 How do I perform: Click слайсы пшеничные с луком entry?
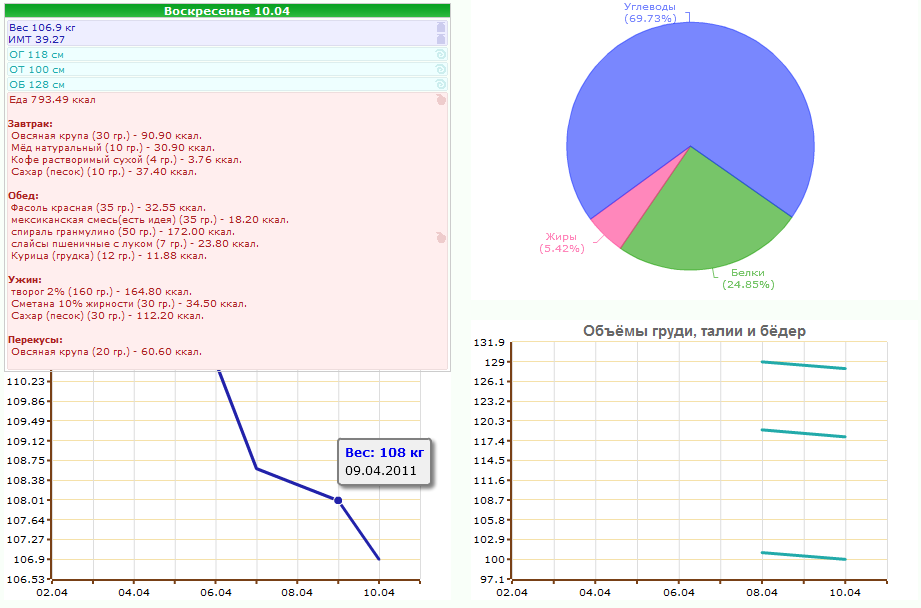[x=135, y=244]
